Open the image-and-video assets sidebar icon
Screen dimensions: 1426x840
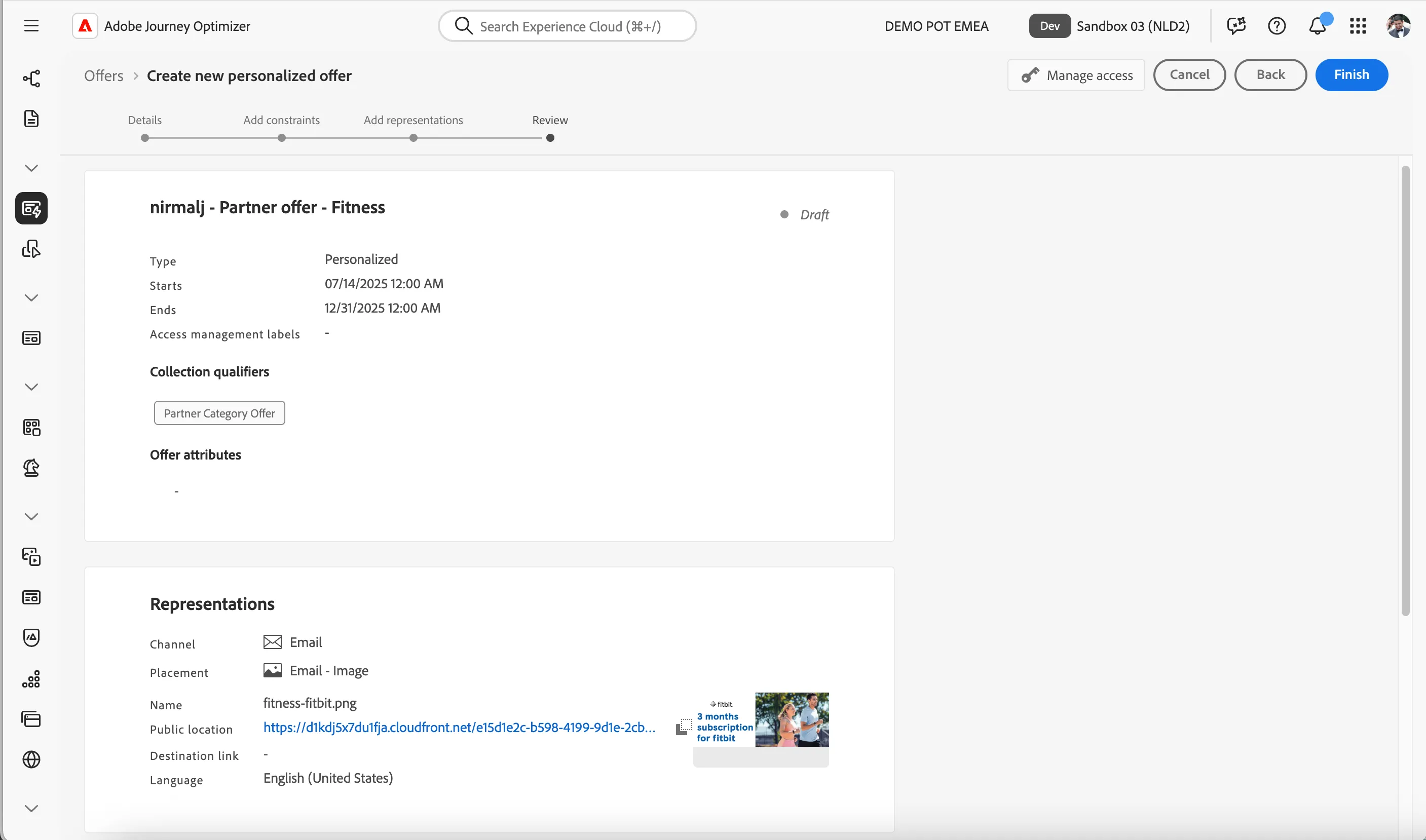(x=31, y=557)
